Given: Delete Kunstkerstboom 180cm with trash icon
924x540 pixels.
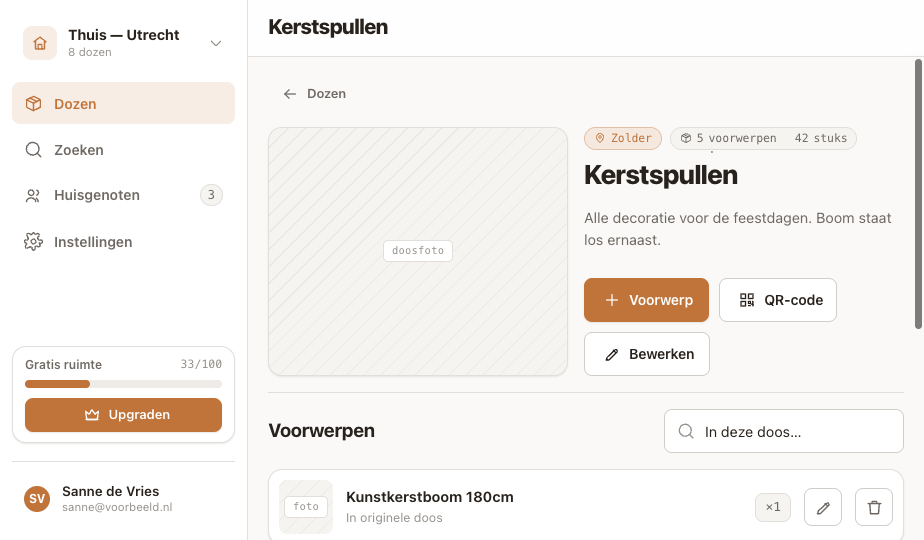Looking at the screenshot, I should [874, 507].
